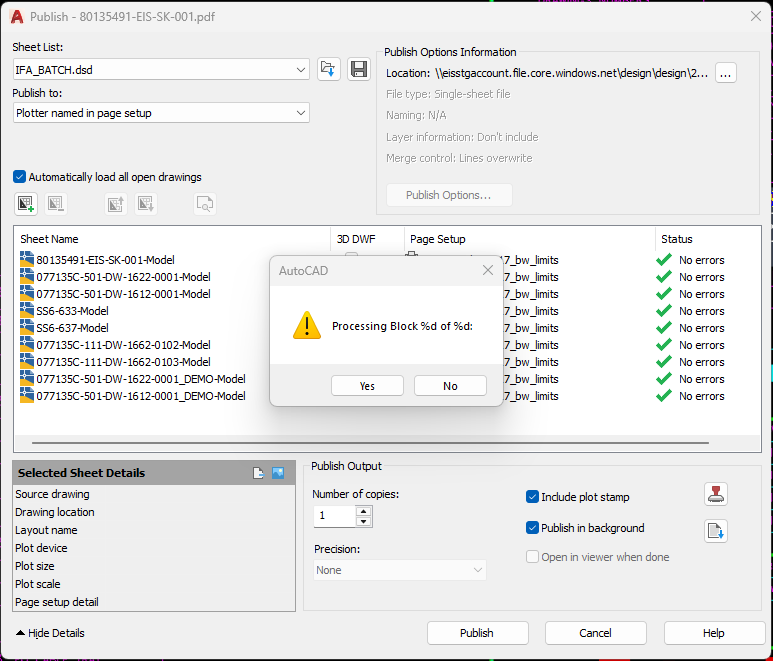This screenshot has width=773, height=661.
Task: Increase number of copies with up arrow
Action: pos(364,511)
